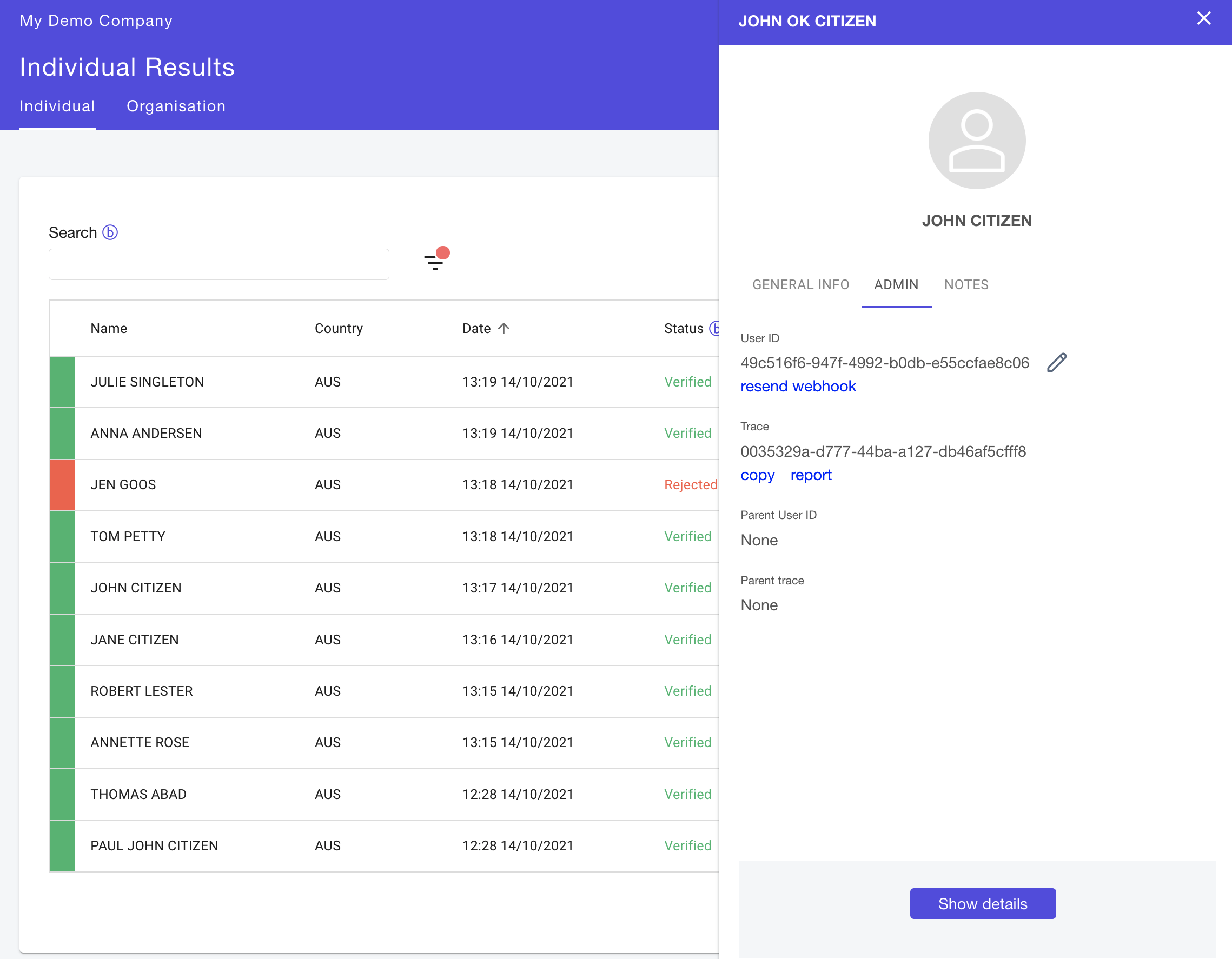The height and width of the screenshot is (959, 1232).
Task: Close the John OK Citizen panel
Action: point(1203,19)
